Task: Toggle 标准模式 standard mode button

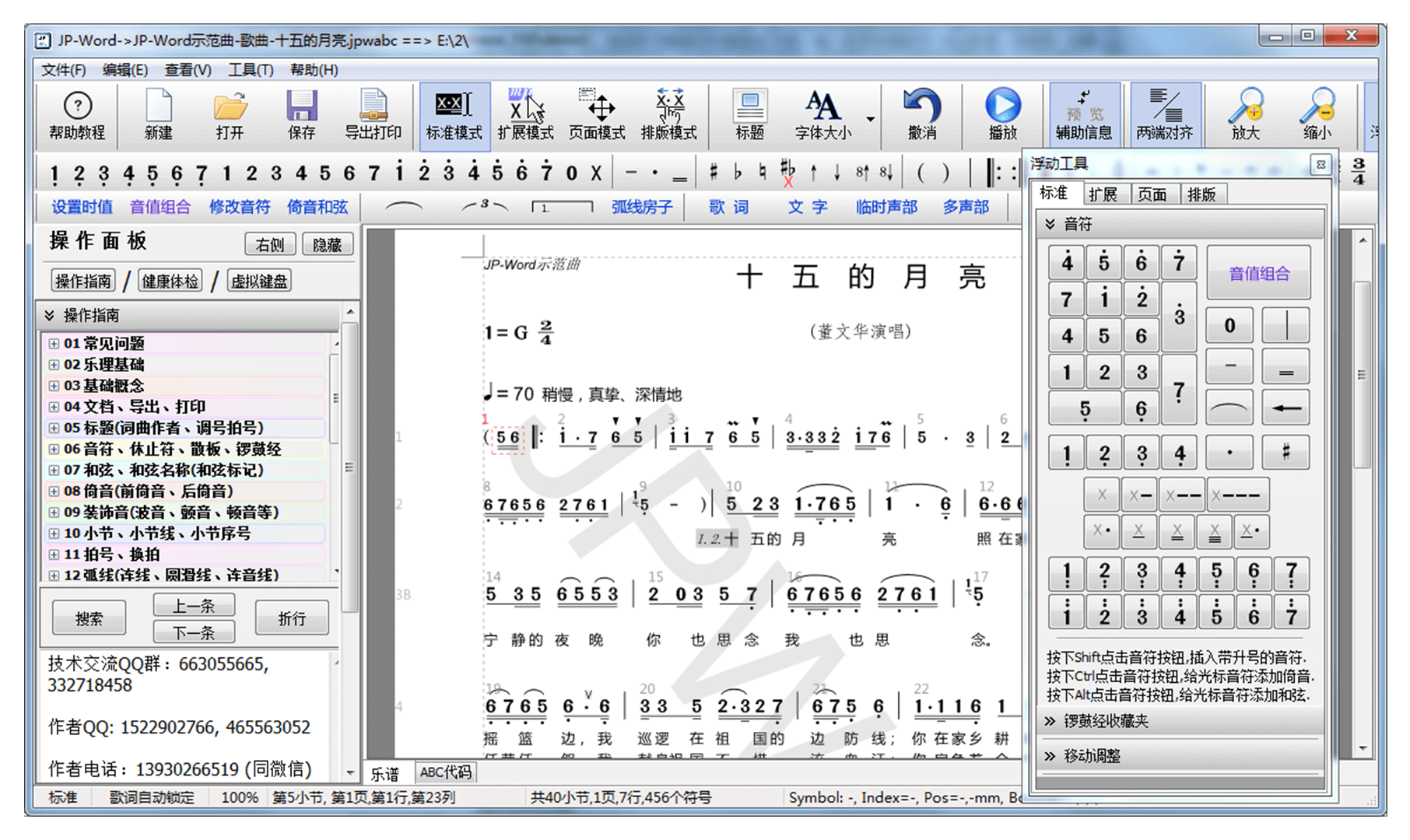Action: pos(454,114)
